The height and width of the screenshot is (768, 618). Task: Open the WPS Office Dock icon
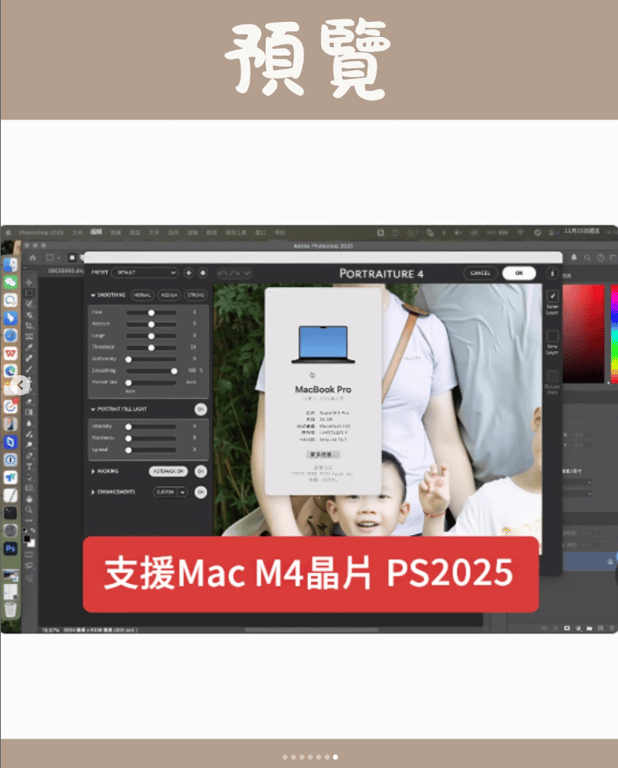10,353
